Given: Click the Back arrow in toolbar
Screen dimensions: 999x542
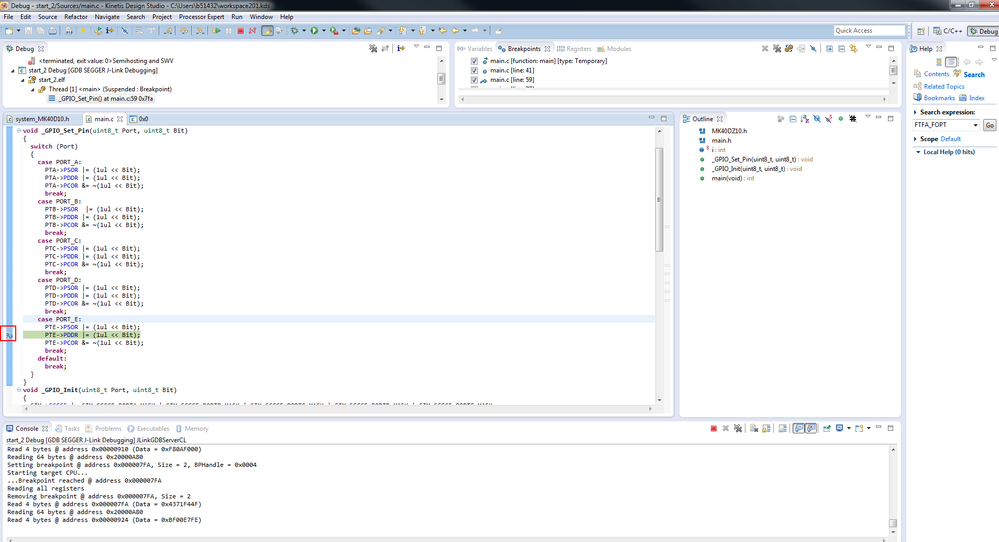Looking at the screenshot, I should [x=455, y=31].
